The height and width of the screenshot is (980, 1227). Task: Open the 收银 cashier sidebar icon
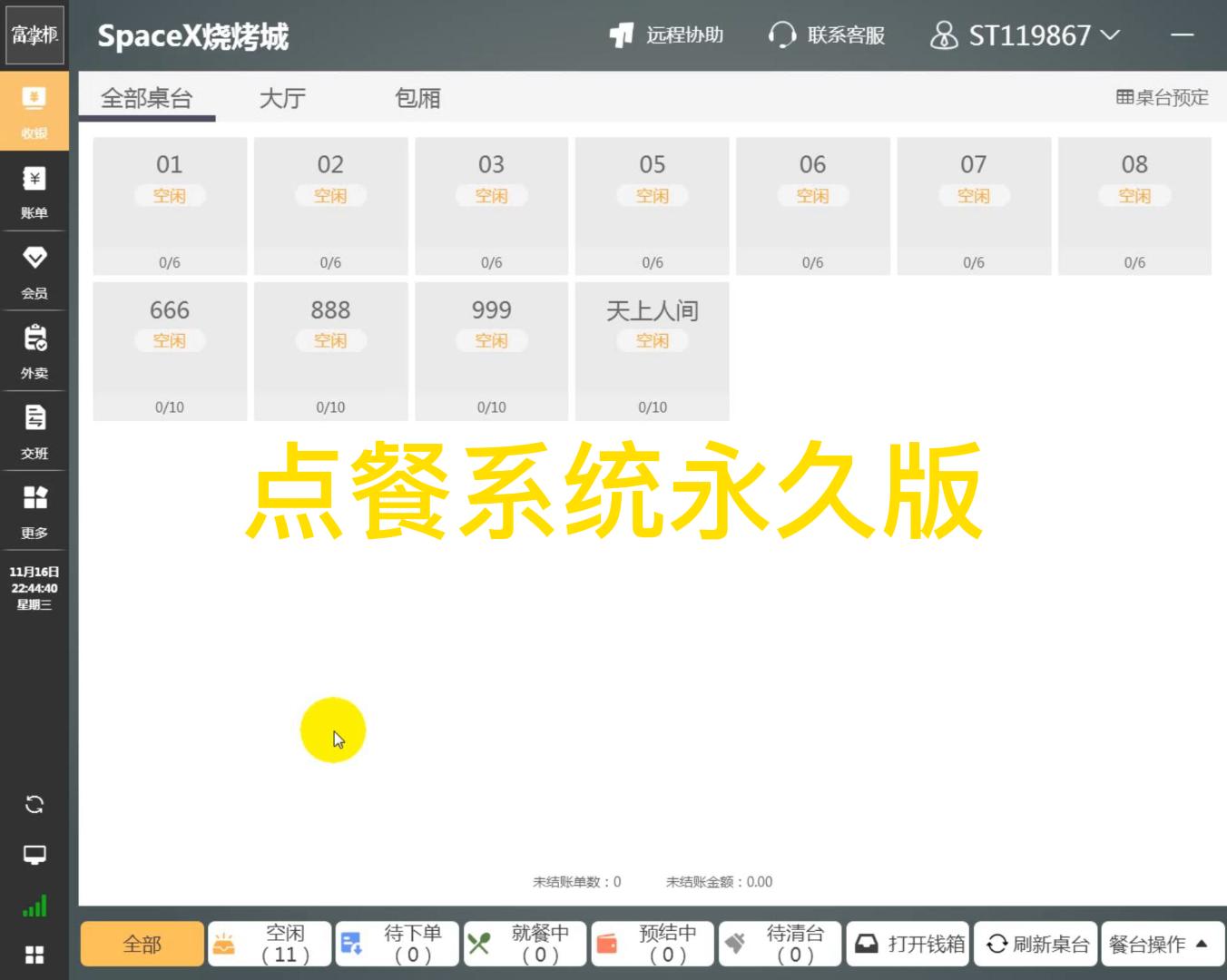pos(34,111)
